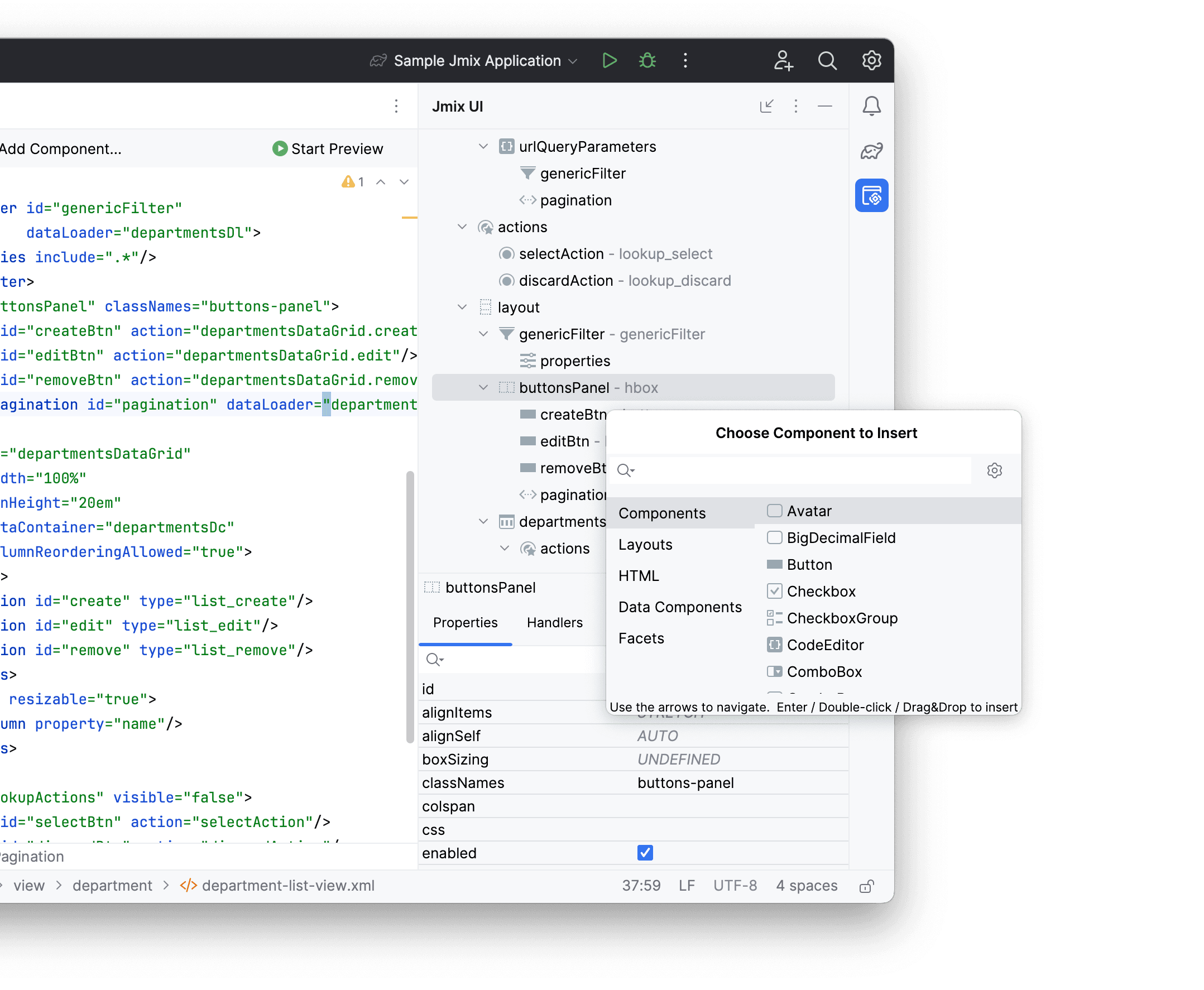The height and width of the screenshot is (990, 1204).
Task: Open the component popup settings gear
Action: tap(994, 470)
